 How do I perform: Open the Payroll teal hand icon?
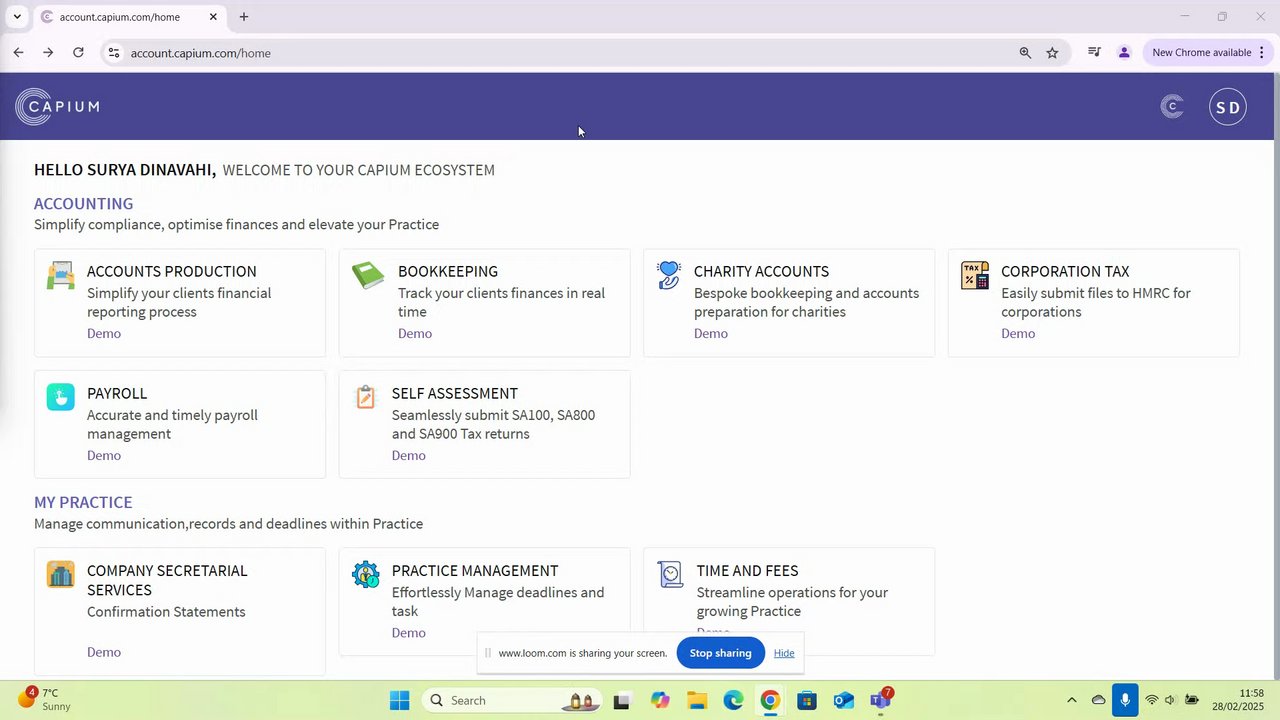[60, 397]
